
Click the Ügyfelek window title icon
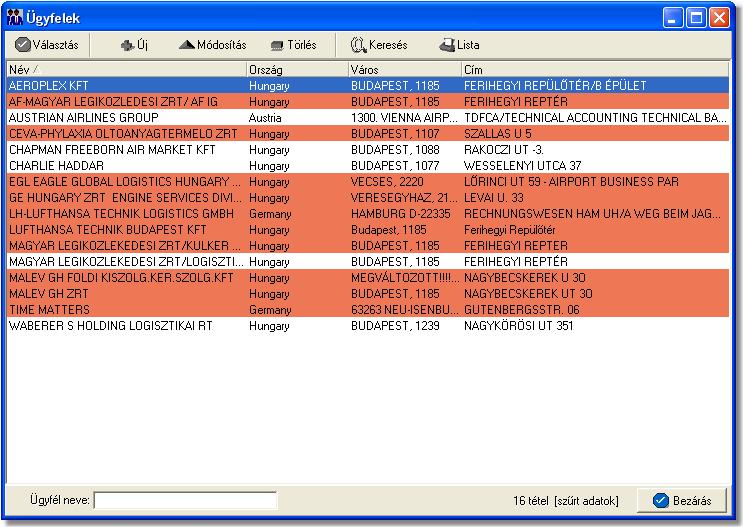pyautogui.click(x=15, y=18)
